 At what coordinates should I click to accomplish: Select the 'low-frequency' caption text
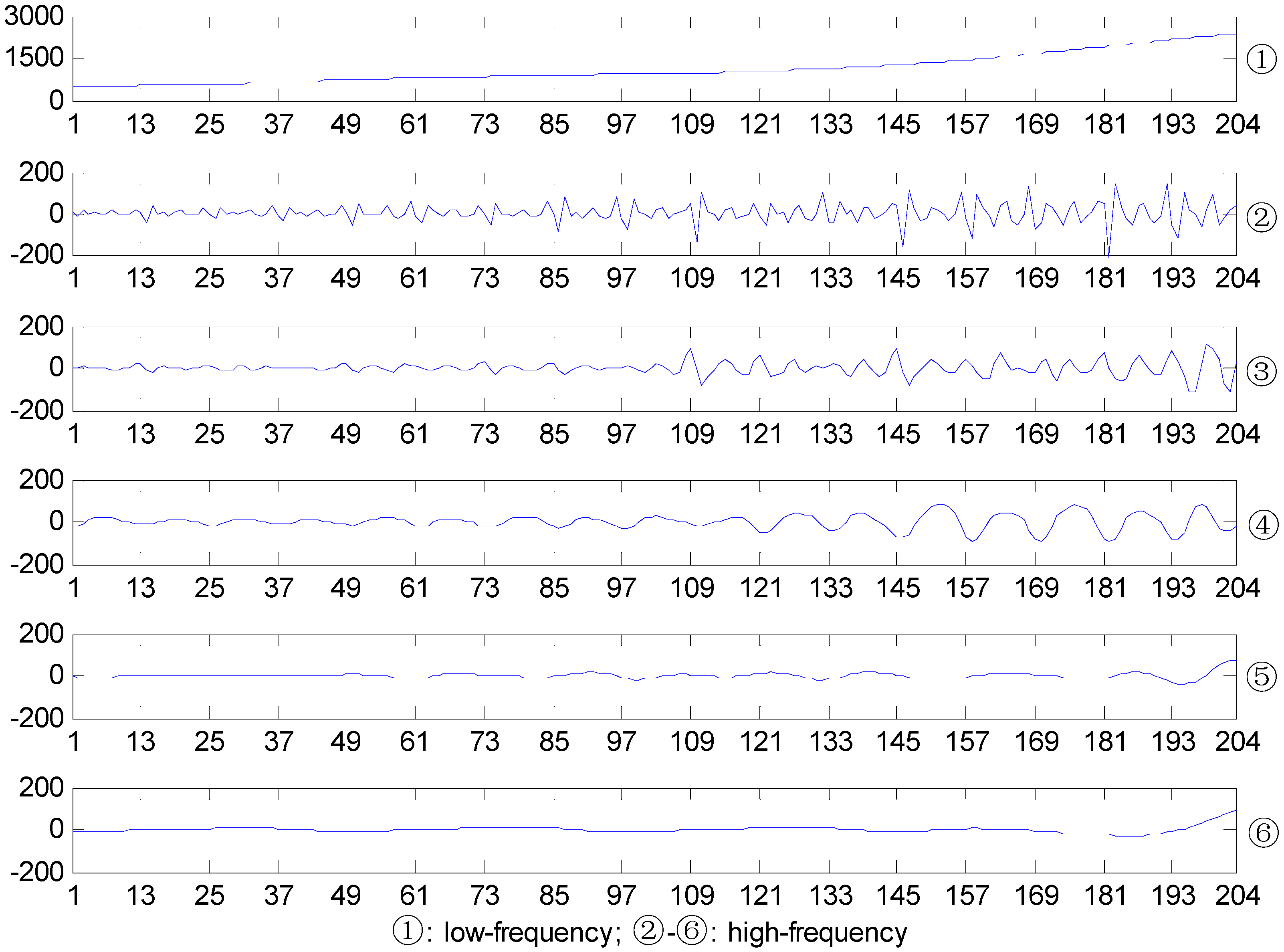528,932
